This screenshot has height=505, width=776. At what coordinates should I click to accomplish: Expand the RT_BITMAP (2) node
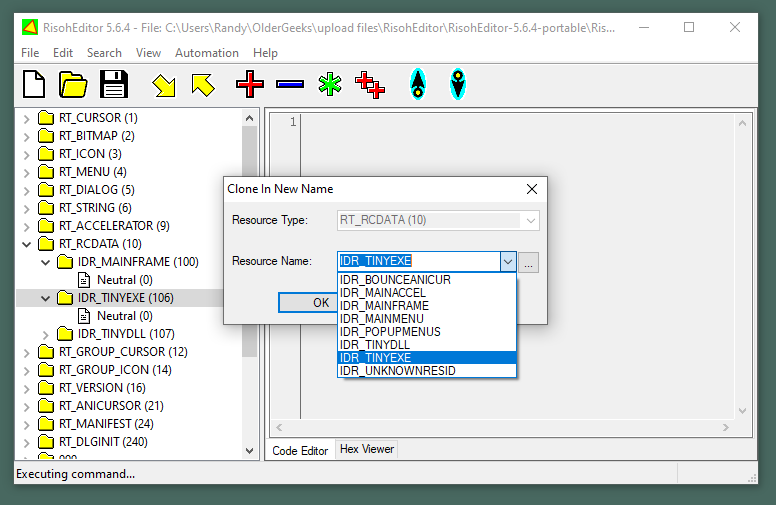point(27,136)
